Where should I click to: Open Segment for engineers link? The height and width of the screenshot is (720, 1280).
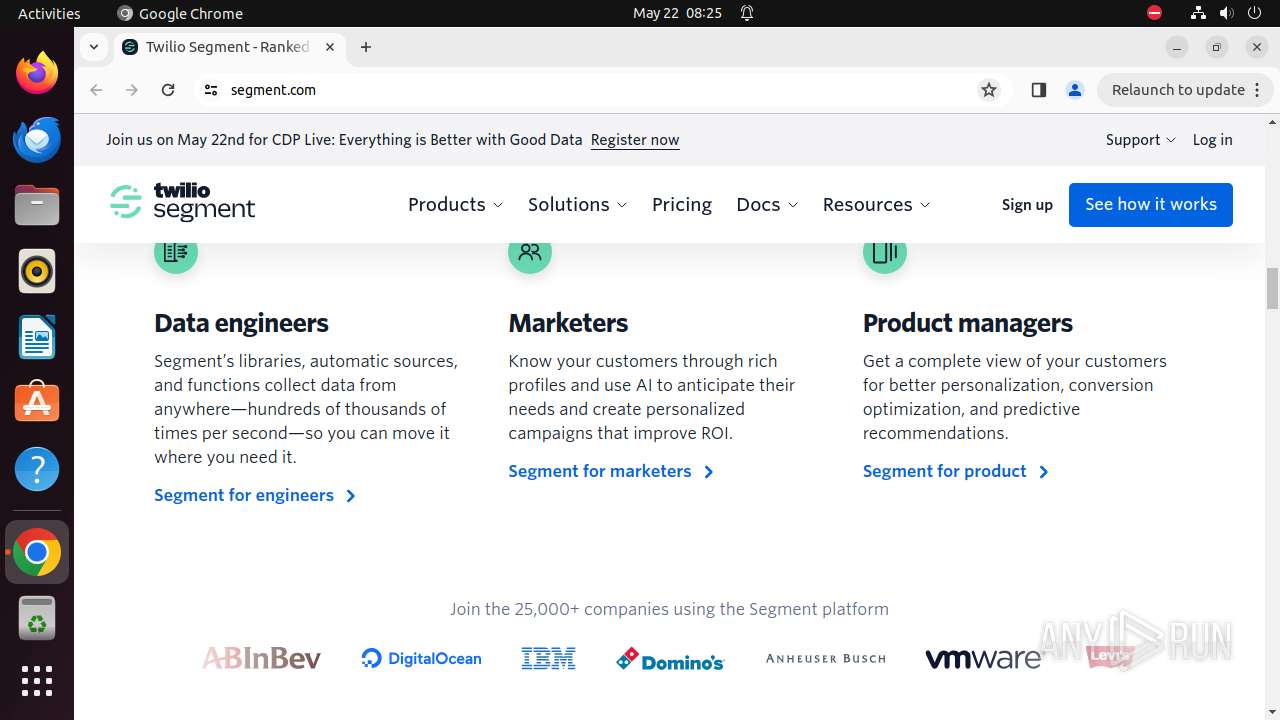[x=255, y=495]
